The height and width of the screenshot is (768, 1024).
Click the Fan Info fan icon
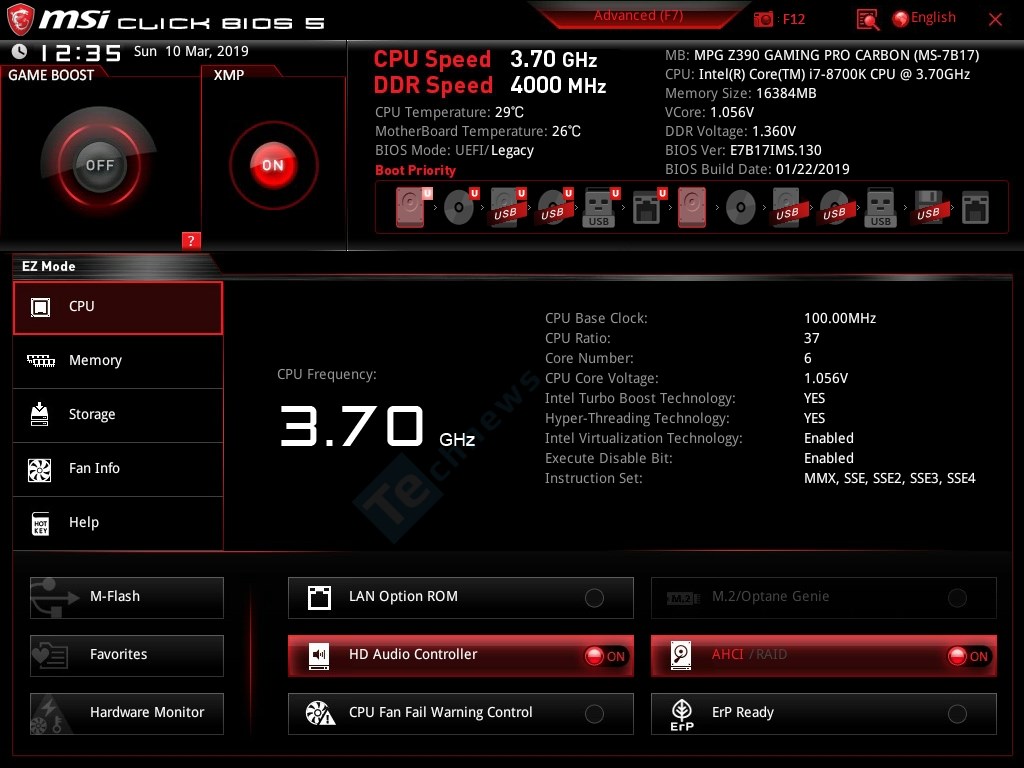pyautogui.click(x=40, y=469)
